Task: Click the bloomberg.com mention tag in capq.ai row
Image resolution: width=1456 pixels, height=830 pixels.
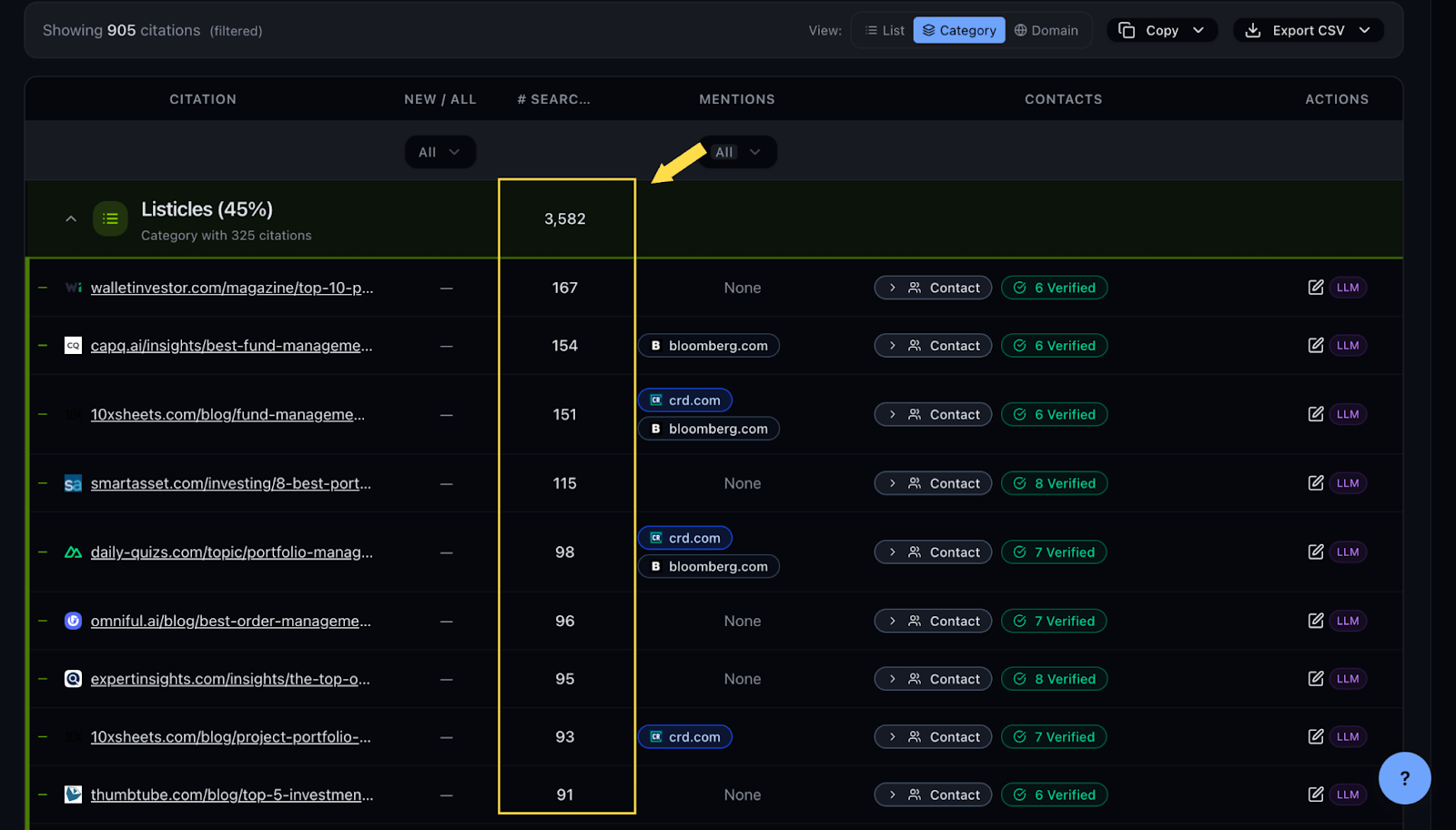Action: (709, 346)
